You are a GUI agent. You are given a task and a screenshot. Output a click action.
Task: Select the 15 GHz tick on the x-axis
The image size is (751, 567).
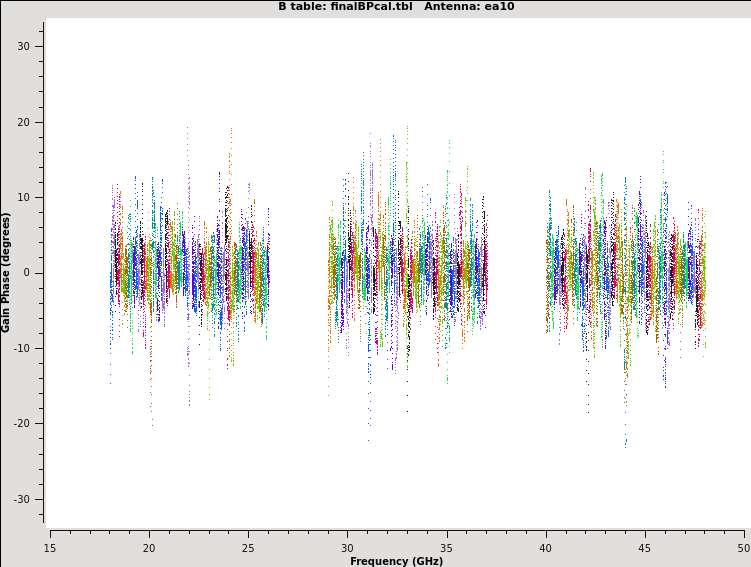tap(50, 547)
